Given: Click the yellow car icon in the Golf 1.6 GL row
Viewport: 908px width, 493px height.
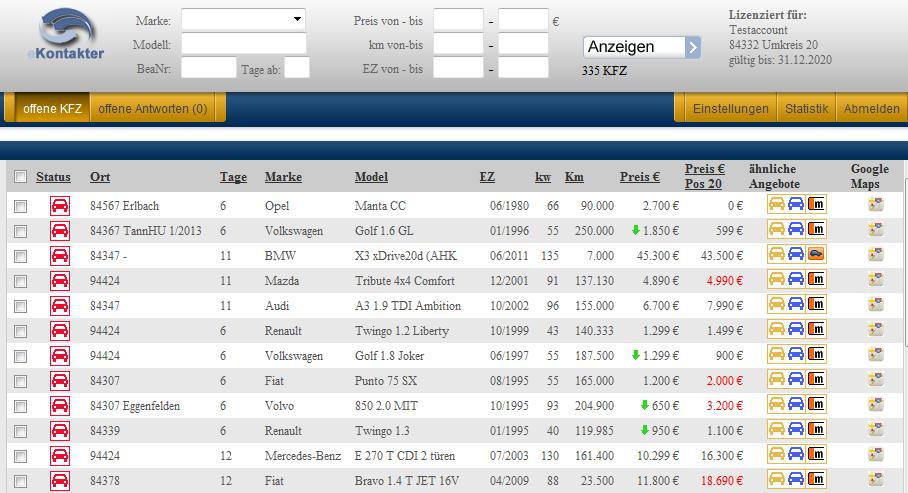Looking at the screenshot, I should 777,229.
